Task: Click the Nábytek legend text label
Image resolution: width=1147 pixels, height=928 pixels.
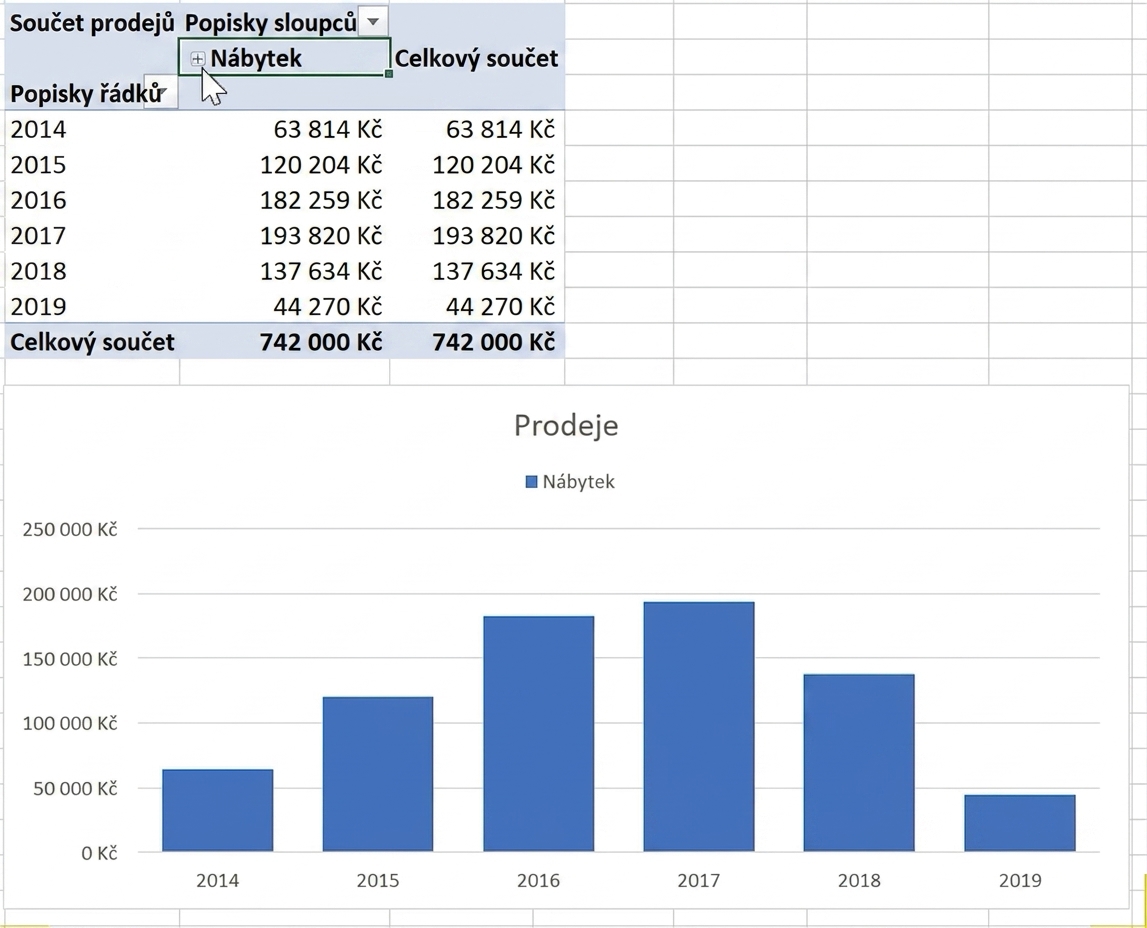Action: pos(579,482)
